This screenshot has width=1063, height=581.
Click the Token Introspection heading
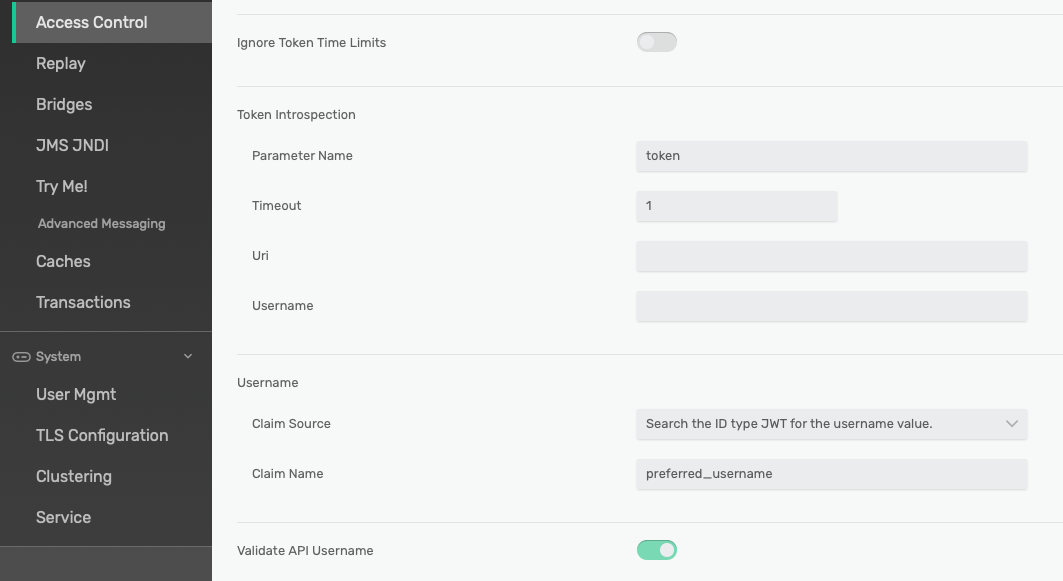tap(296, 115)
